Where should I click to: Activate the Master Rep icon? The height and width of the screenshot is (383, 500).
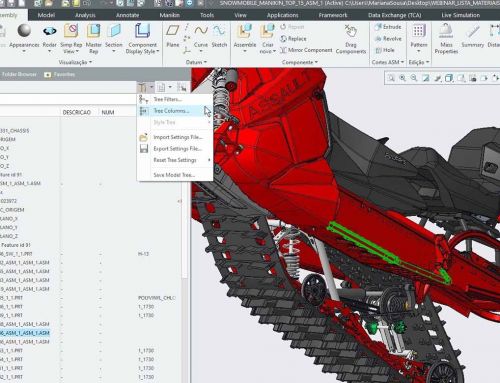click(94, 31)
